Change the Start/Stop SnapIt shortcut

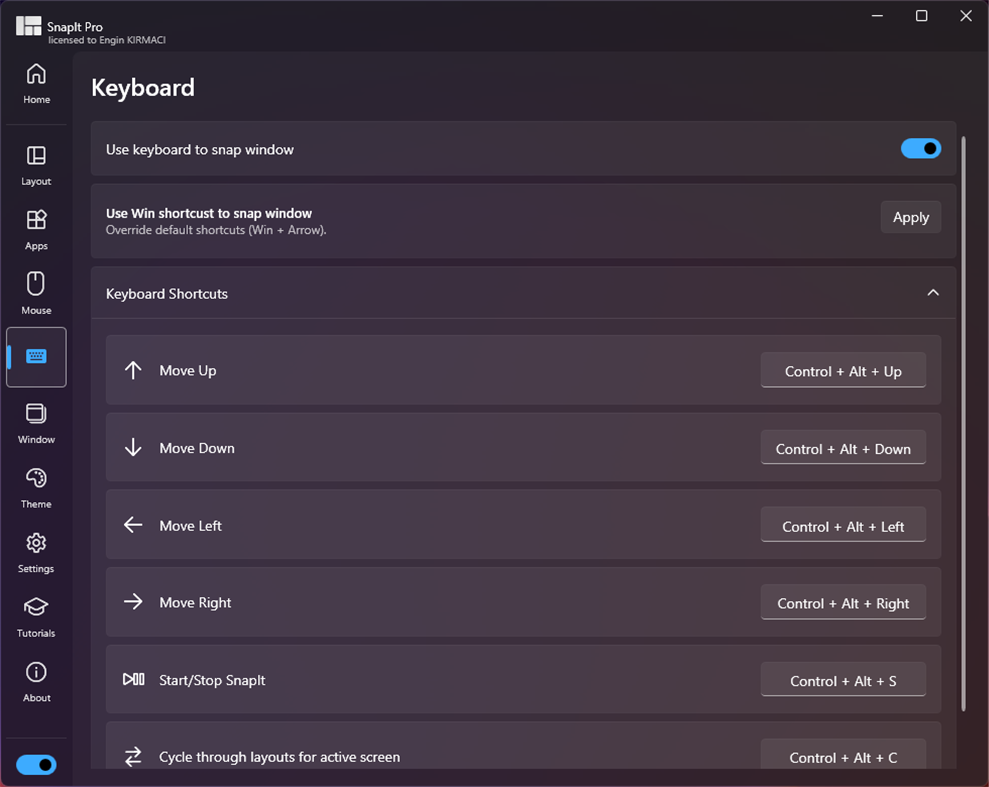click(843, 680)
